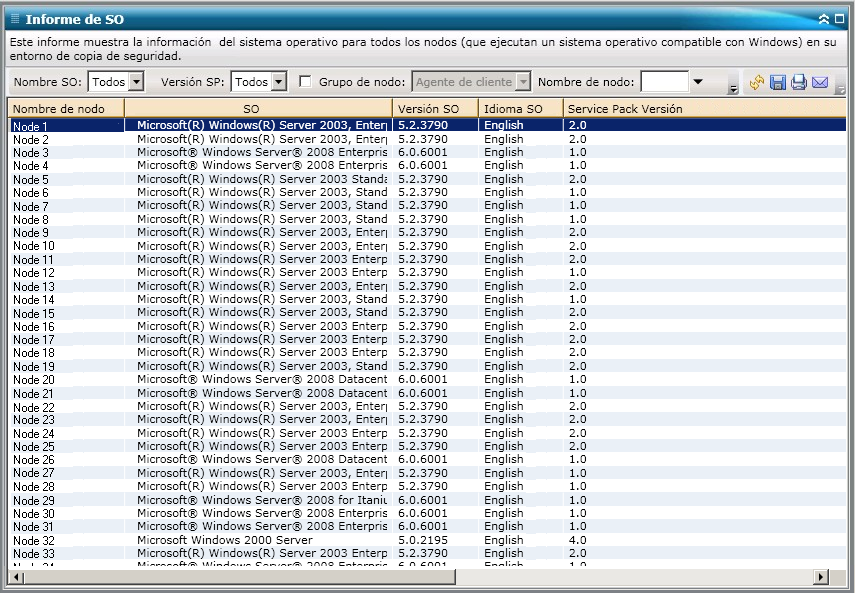855x593 pixels.
Task: Open the Nombre SO dropdown
Action: click(x=136, y=82)
